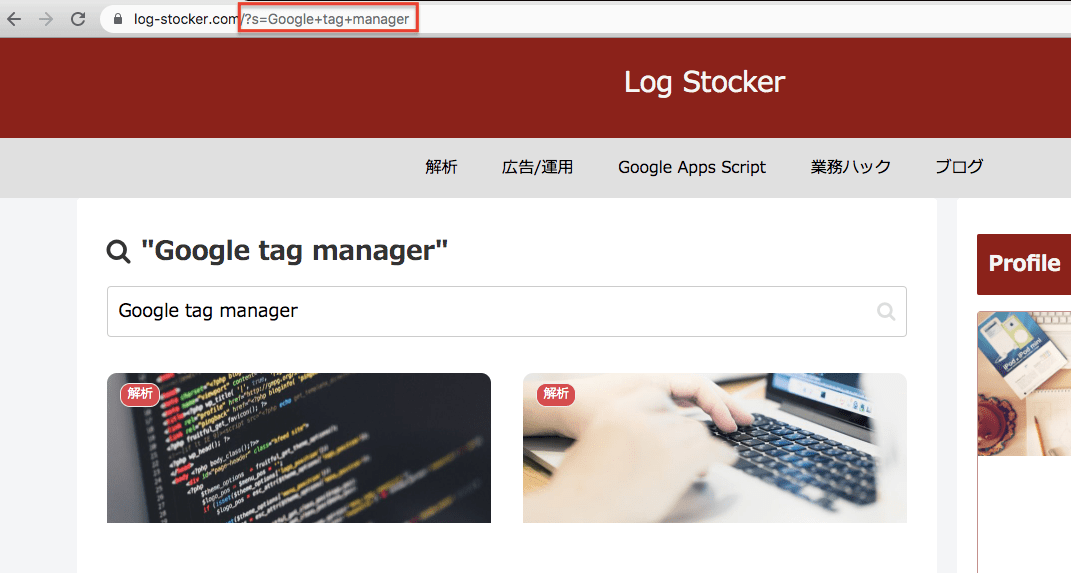Click the Profile sidebar heading

click(1024, 264)
